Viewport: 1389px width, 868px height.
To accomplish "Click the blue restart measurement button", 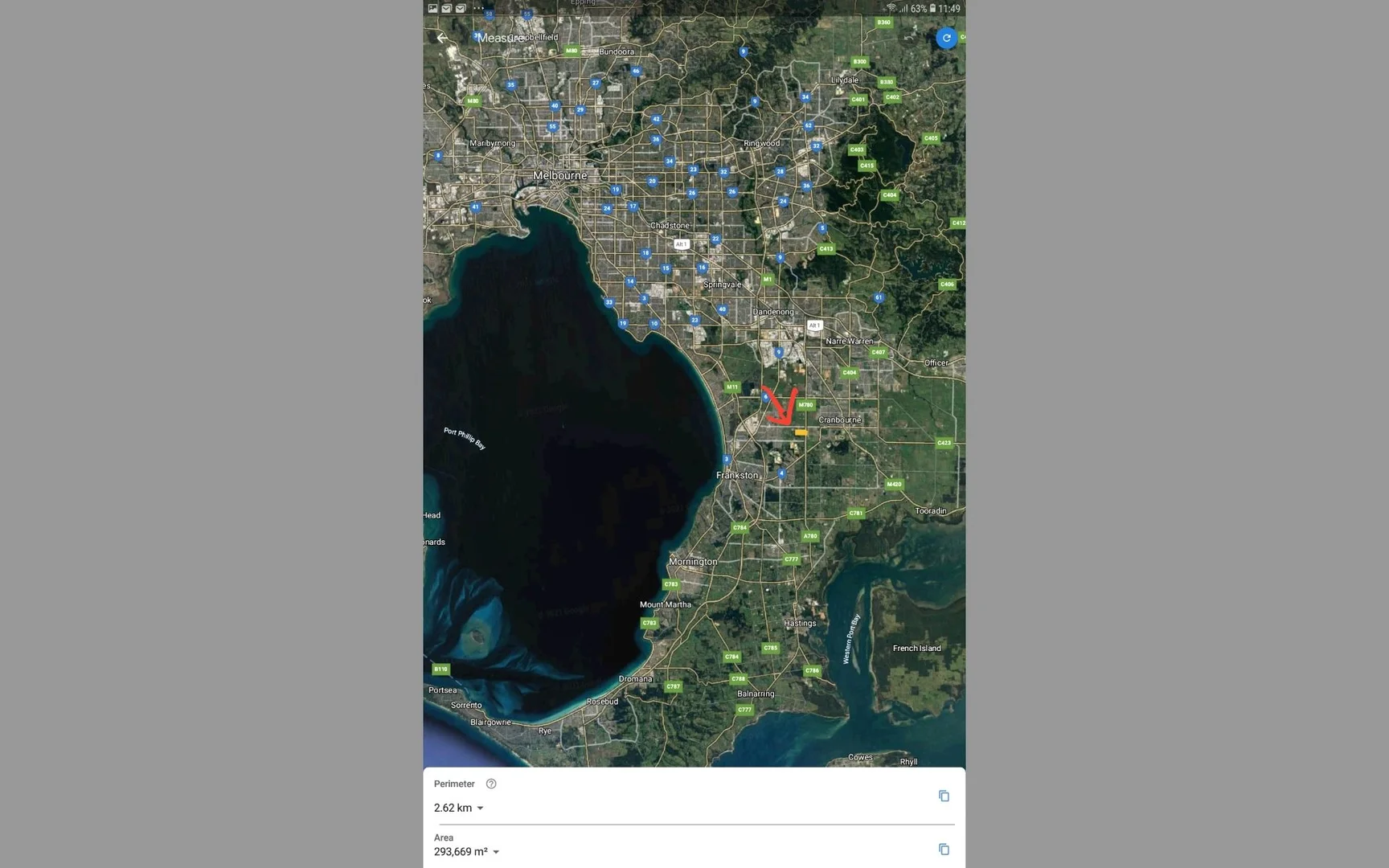I will click(x=946, y=38).
